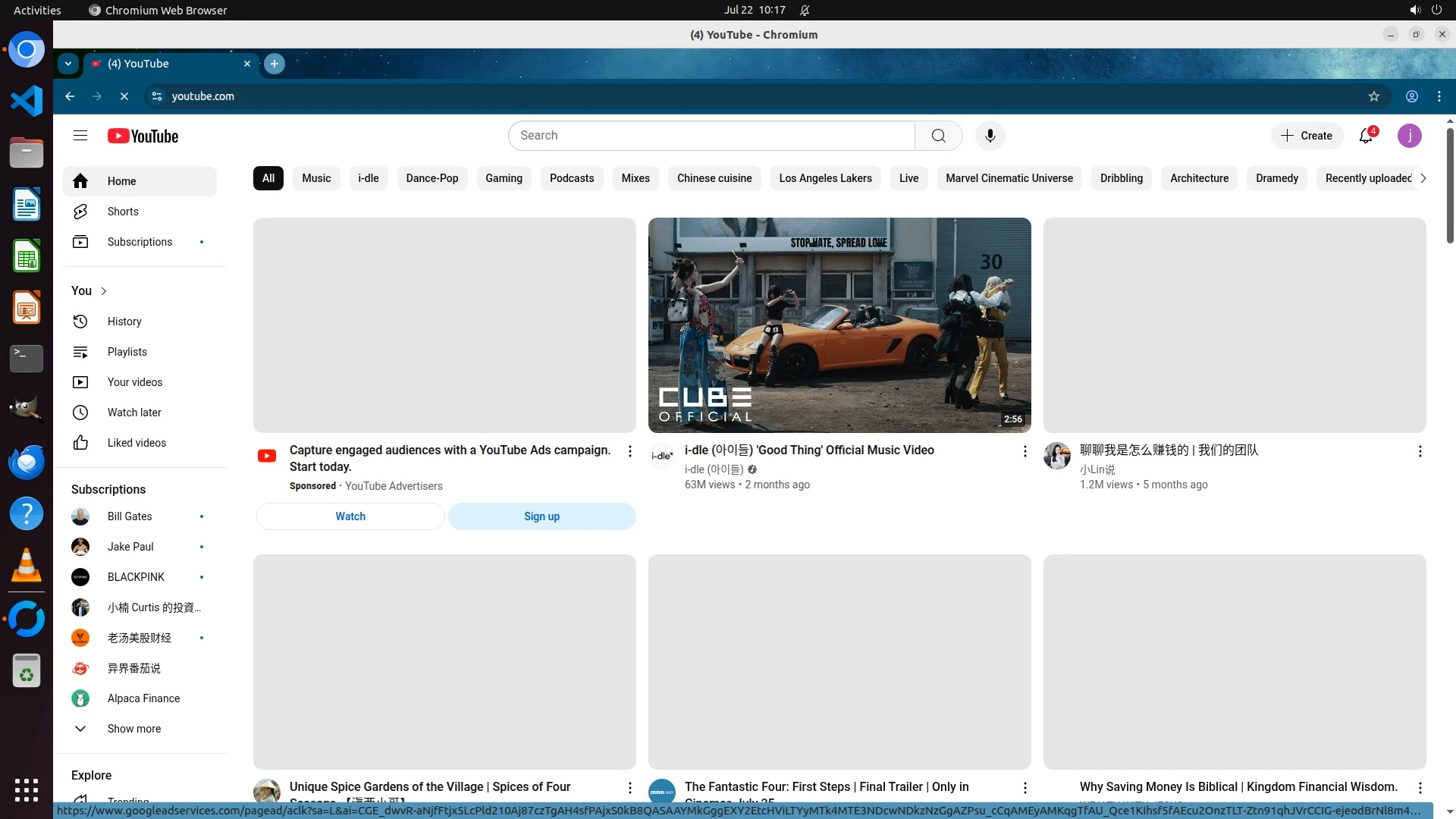This screenshot has height=819, width=1456.
Task: Open Watch later from the sidebar
Action: click(134, 413)
